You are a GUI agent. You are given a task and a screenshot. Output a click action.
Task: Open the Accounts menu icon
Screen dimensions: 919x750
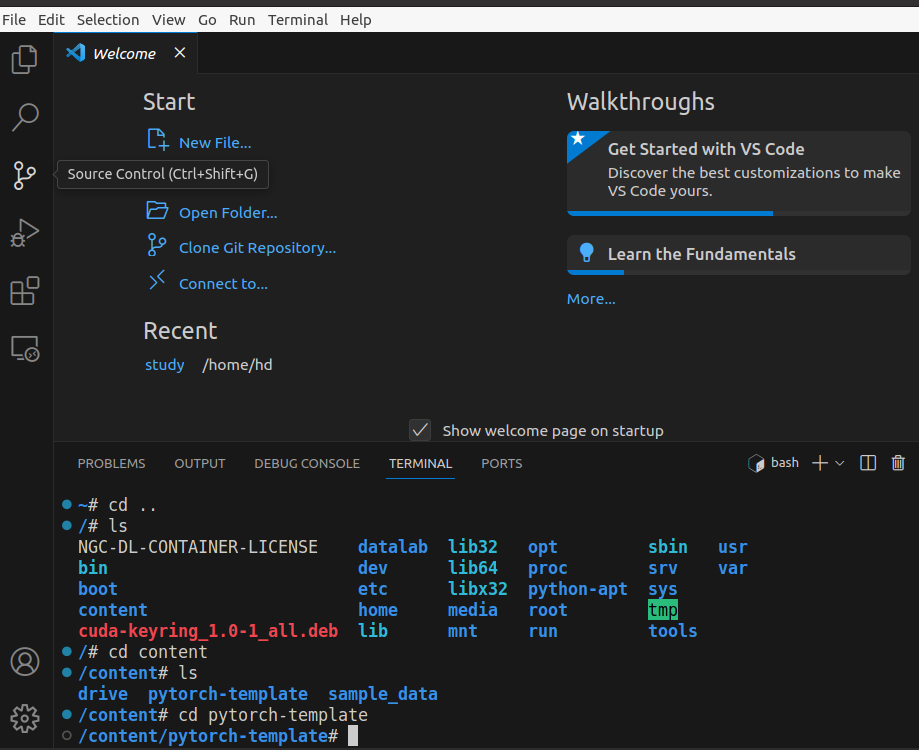[25, 662]
